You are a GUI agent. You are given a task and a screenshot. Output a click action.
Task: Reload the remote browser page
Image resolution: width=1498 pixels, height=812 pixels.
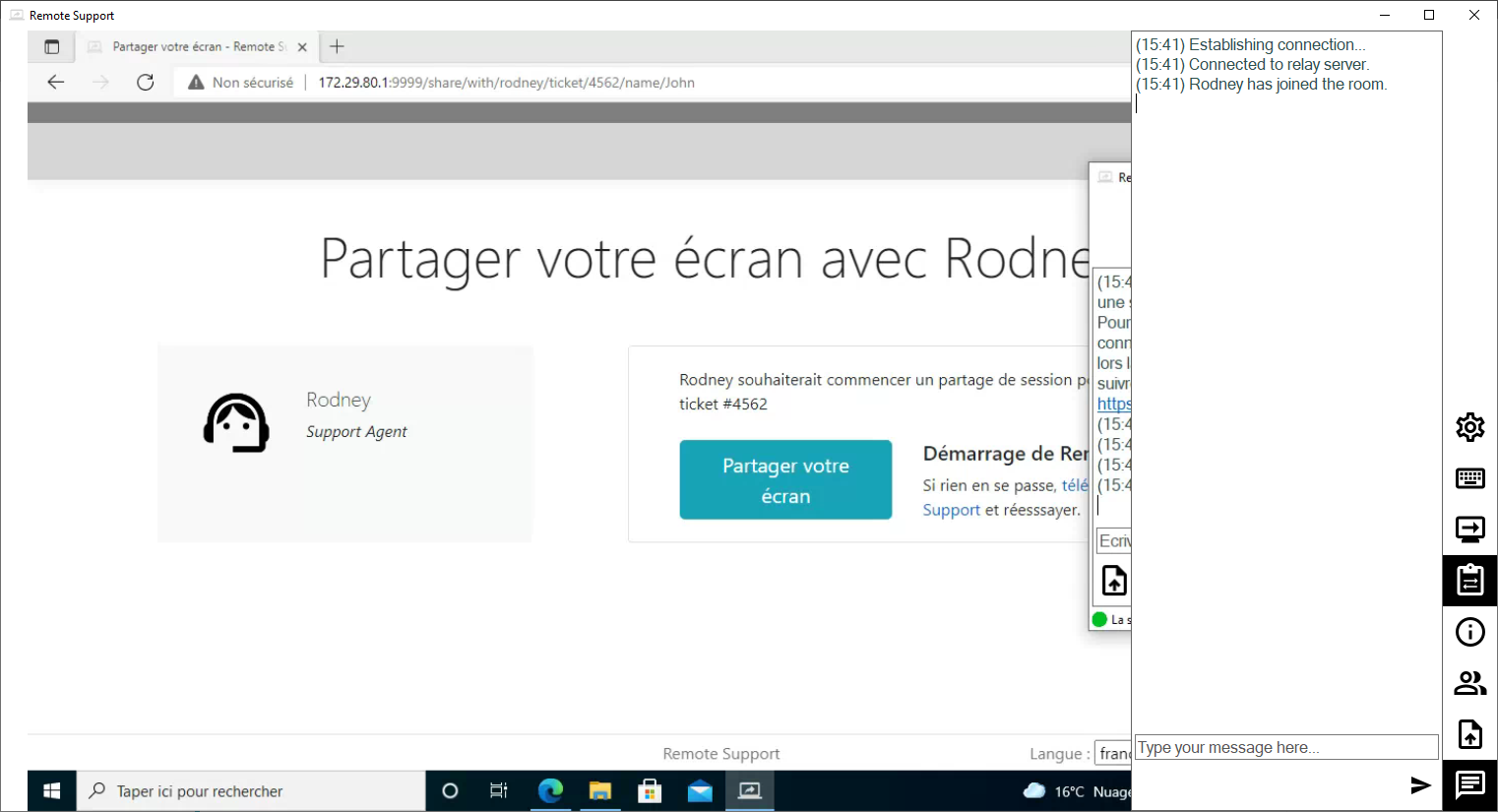146,83
